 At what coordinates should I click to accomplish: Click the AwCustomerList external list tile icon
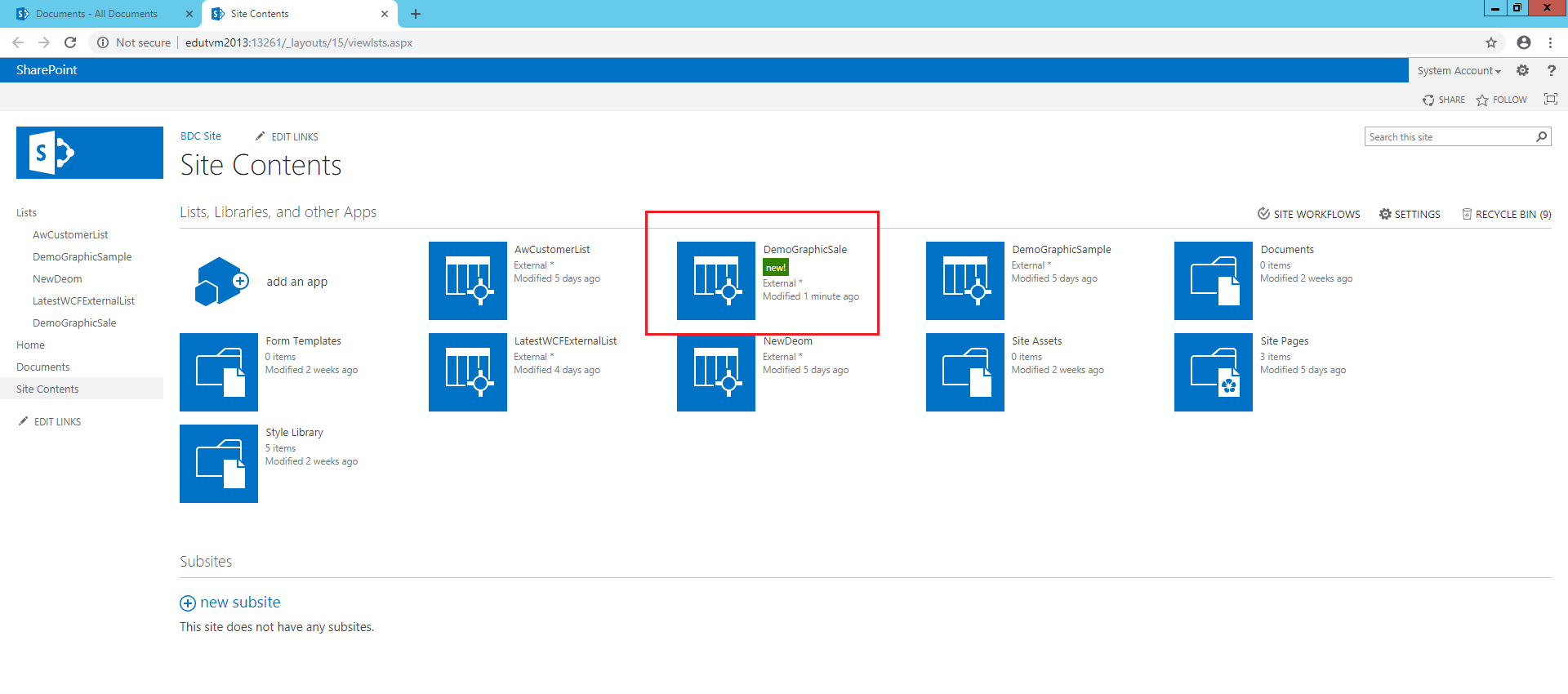[x=468, y=281]
